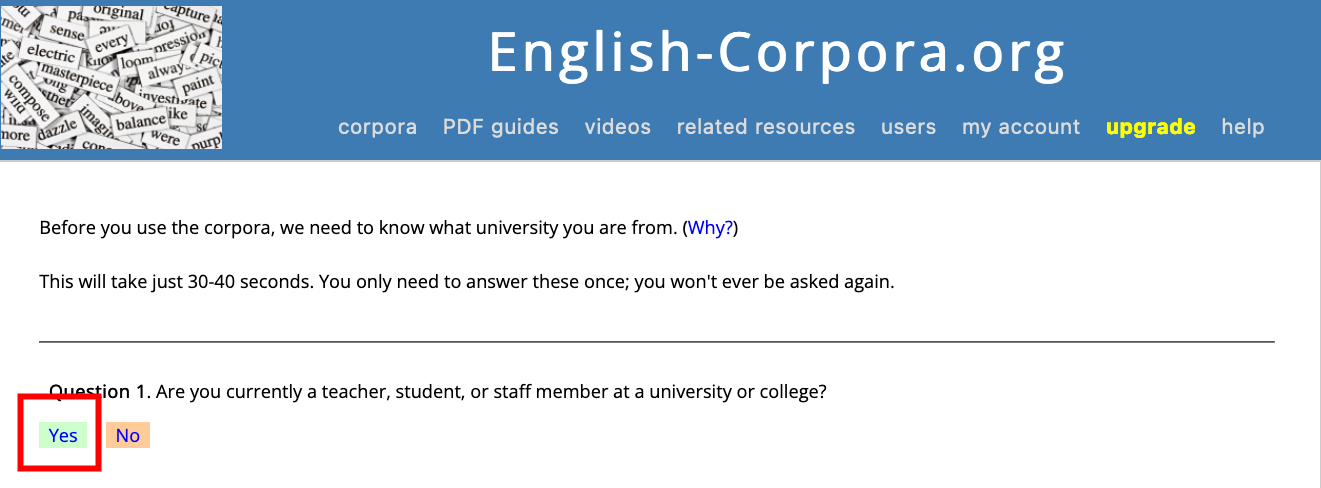Click the English-Corpora.org site title
This screenshot has width=1321, height=488.
[776, 52]
